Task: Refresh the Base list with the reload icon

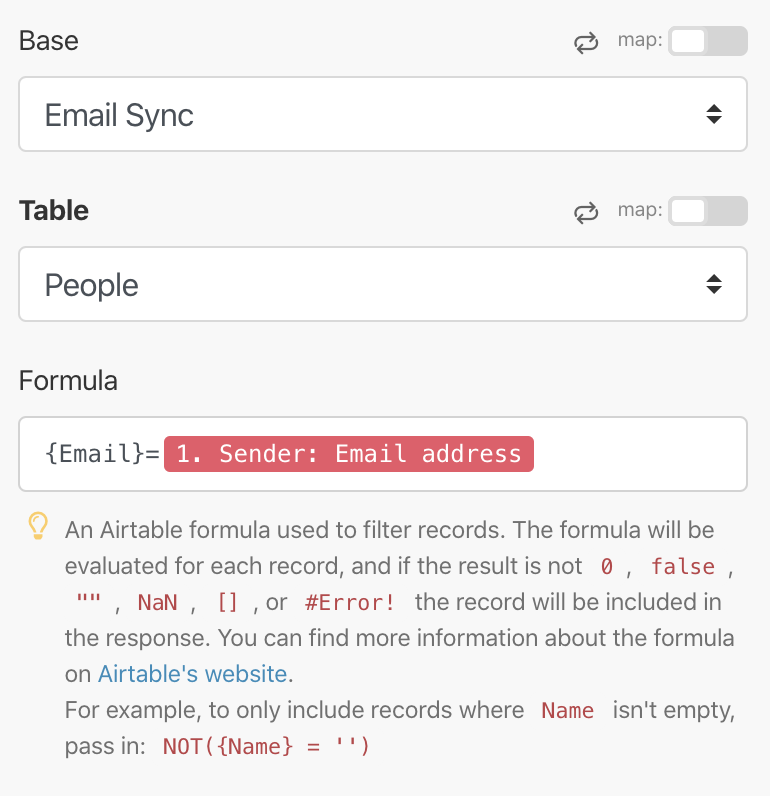Action: coord(586,43)
